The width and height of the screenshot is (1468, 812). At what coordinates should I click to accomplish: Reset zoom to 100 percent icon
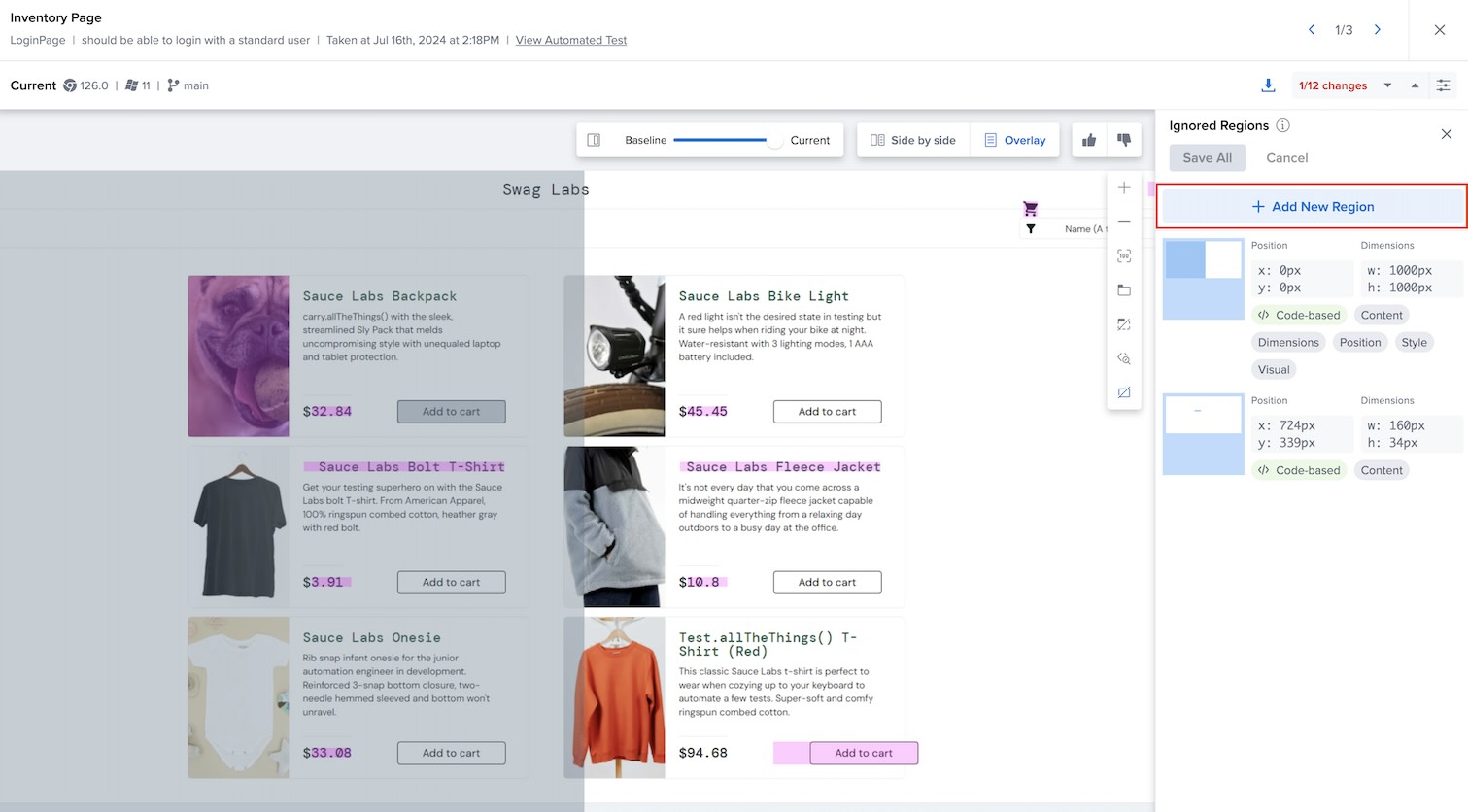pyautogui.click(x=1124, y=256)
